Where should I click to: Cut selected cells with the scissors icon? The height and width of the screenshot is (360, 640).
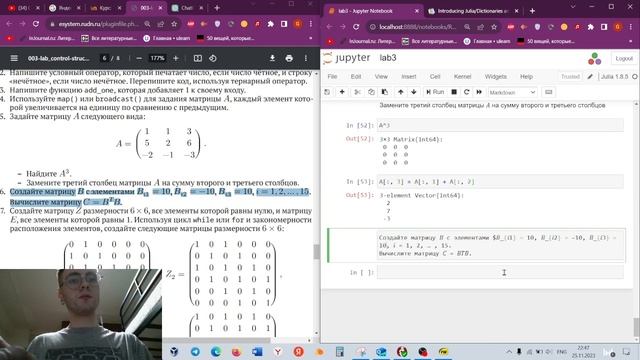357,92
